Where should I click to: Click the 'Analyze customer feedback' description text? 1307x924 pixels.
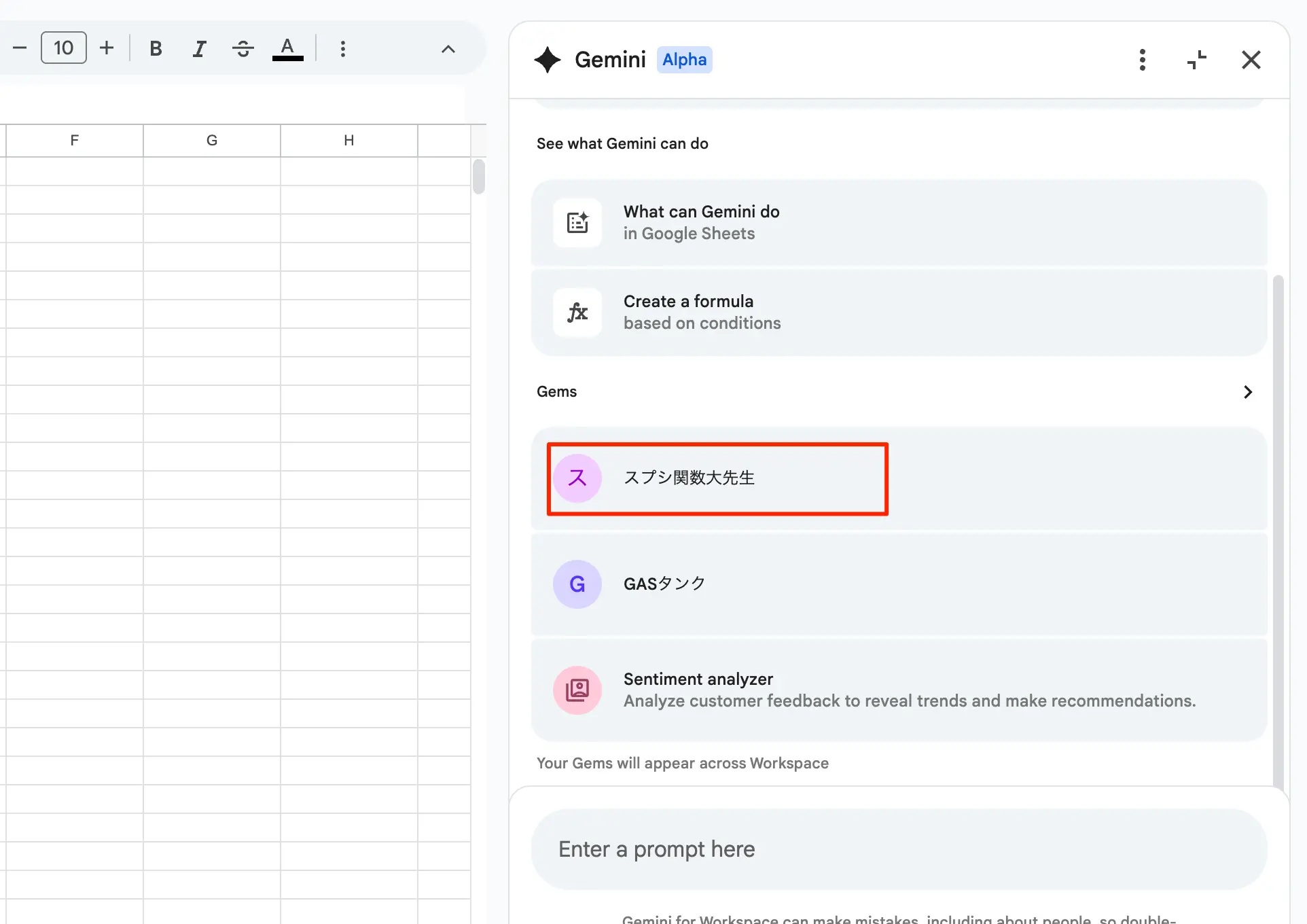[x=910, y=701]
